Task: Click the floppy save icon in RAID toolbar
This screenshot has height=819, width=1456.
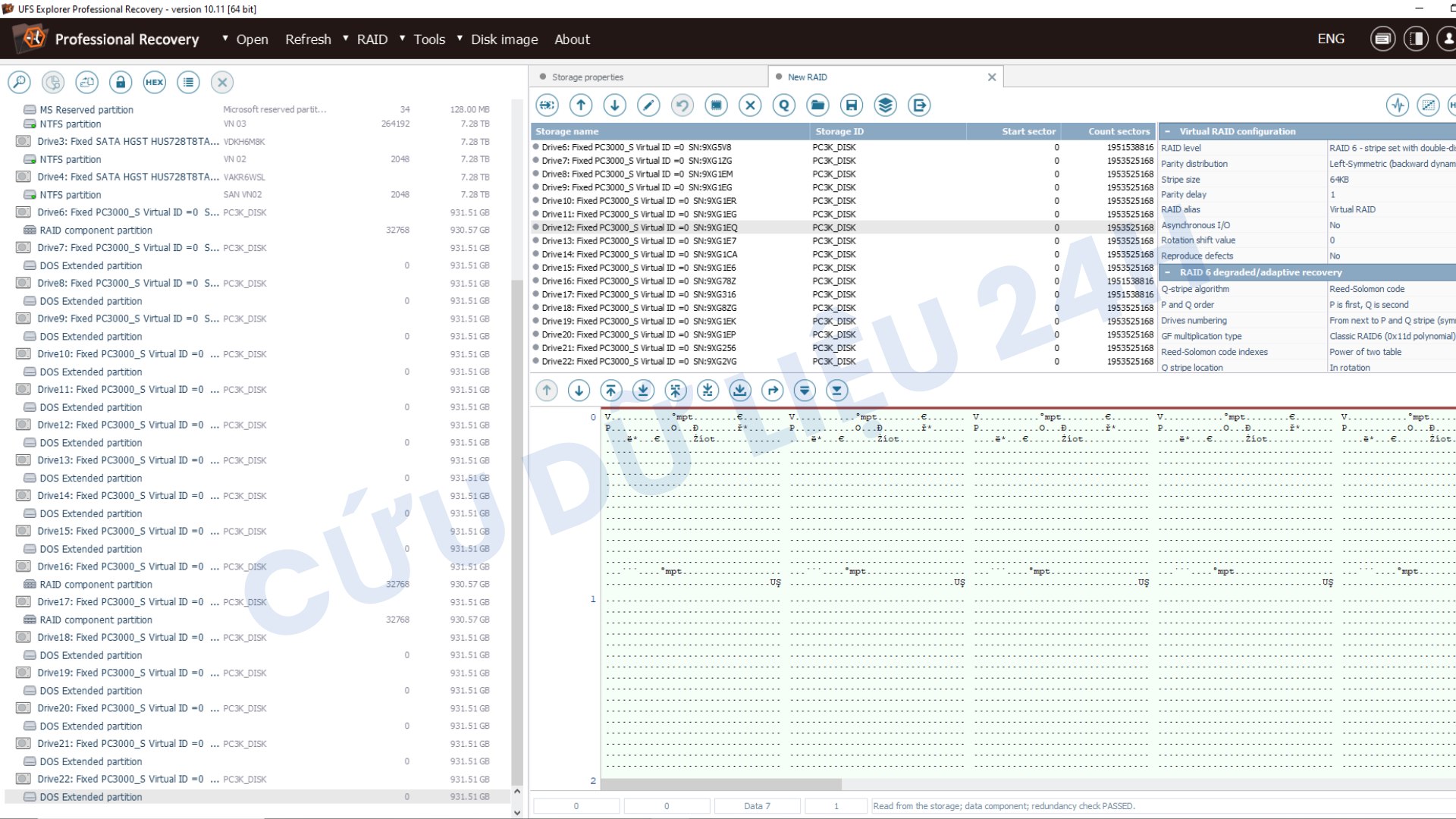Action: coord(852,105)
